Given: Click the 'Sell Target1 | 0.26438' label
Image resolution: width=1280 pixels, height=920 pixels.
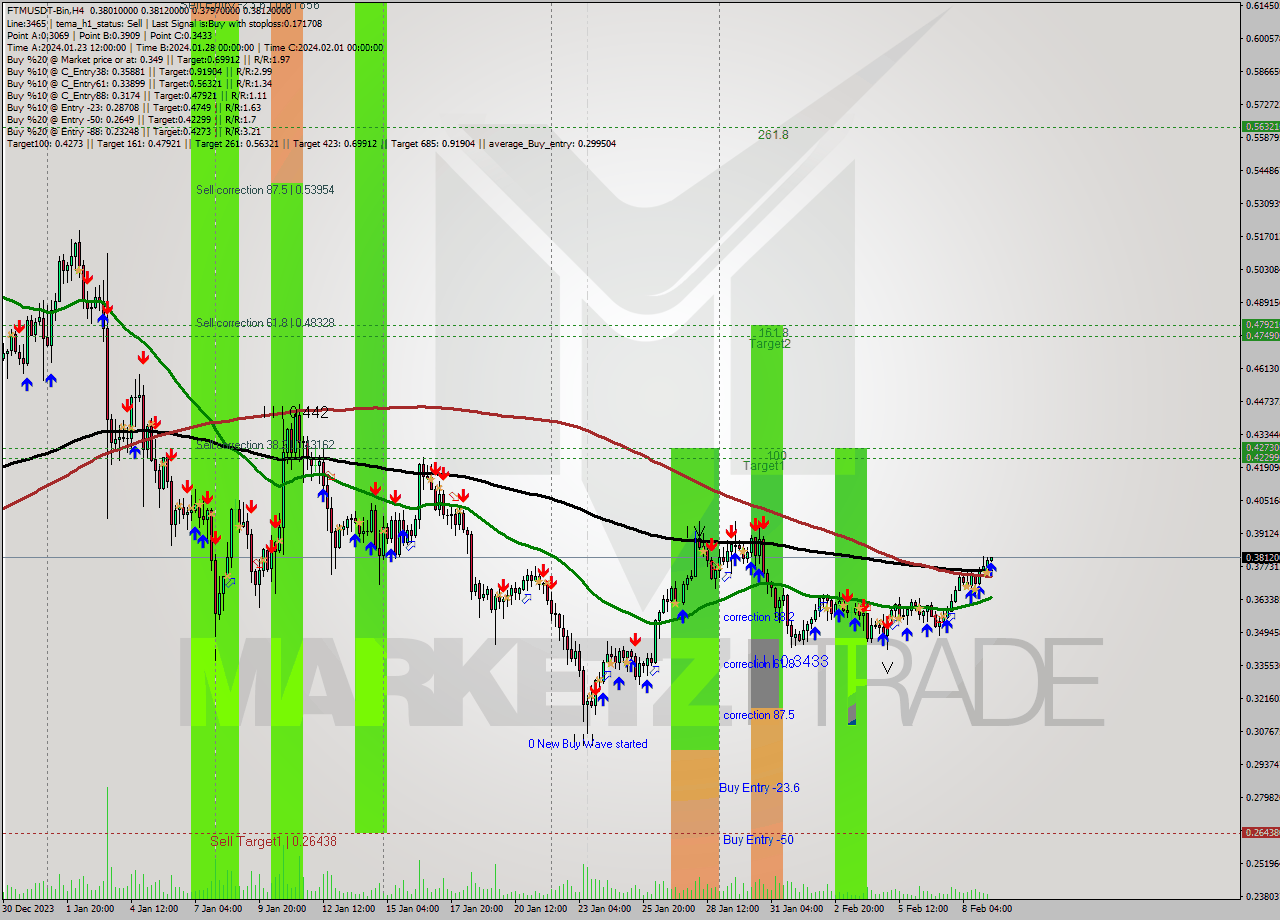Looking at the screenshot, I should pos(273,841).
